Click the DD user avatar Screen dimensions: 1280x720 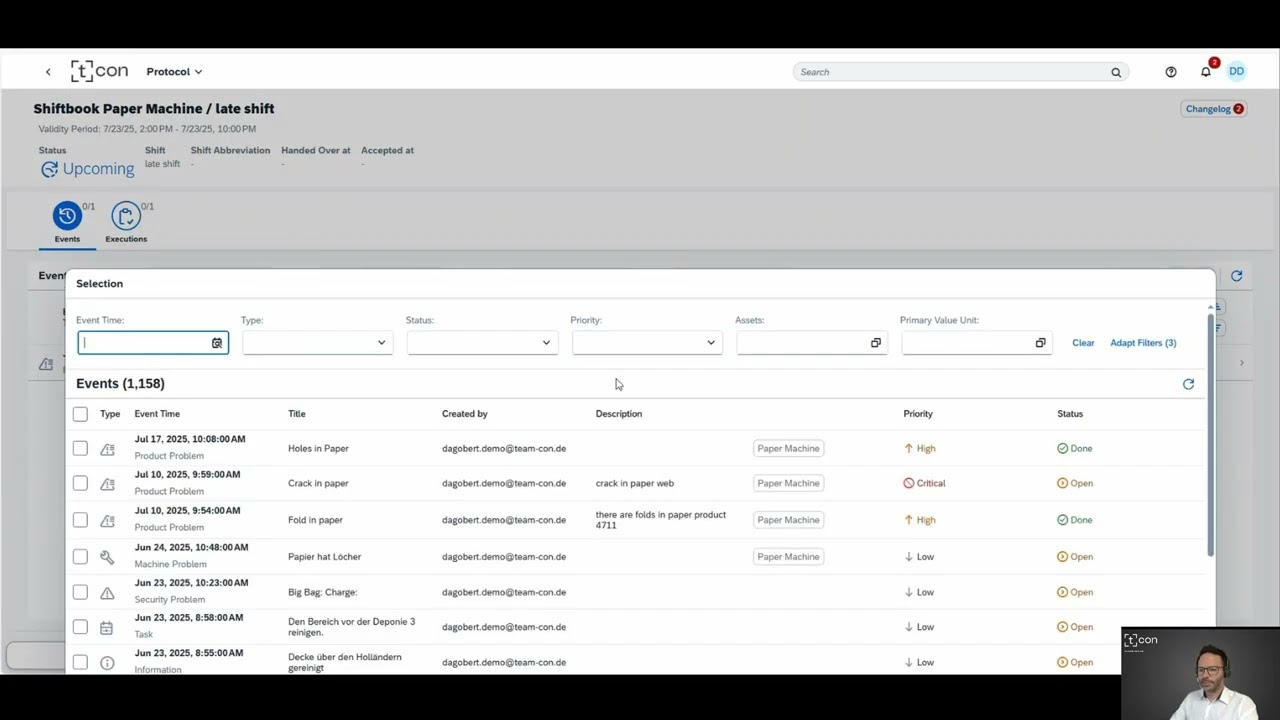click(x=1237, y=71)
